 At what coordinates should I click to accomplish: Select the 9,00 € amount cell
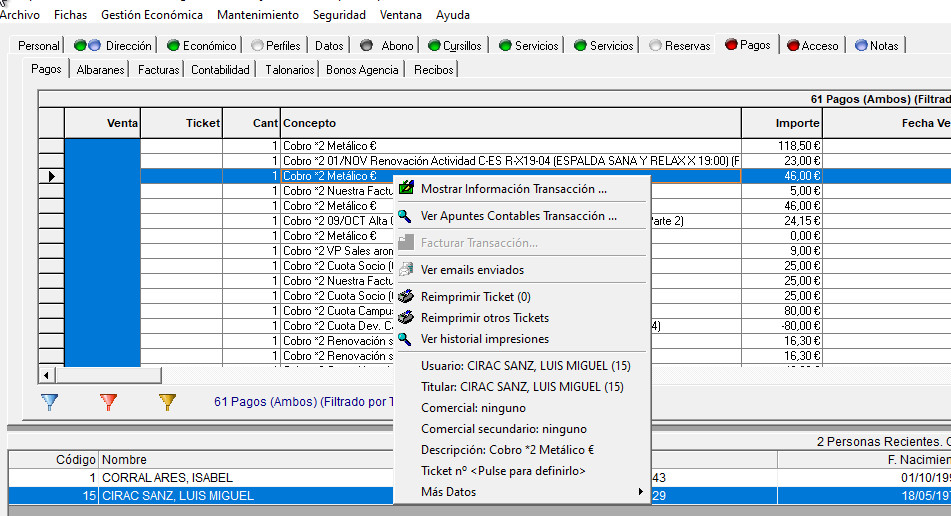click(782, 250)
